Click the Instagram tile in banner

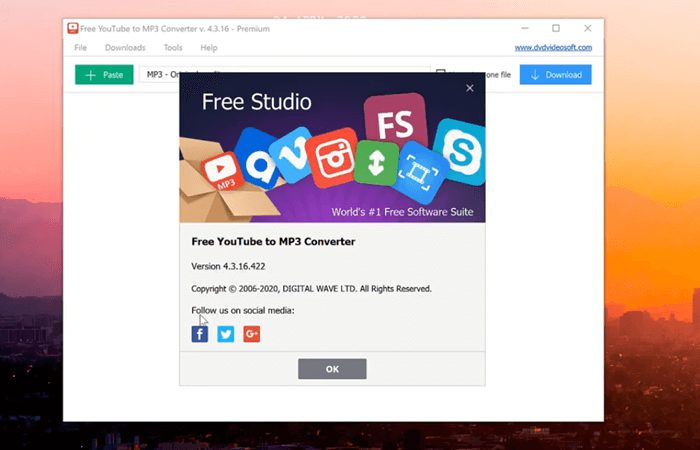pos(333,157)
